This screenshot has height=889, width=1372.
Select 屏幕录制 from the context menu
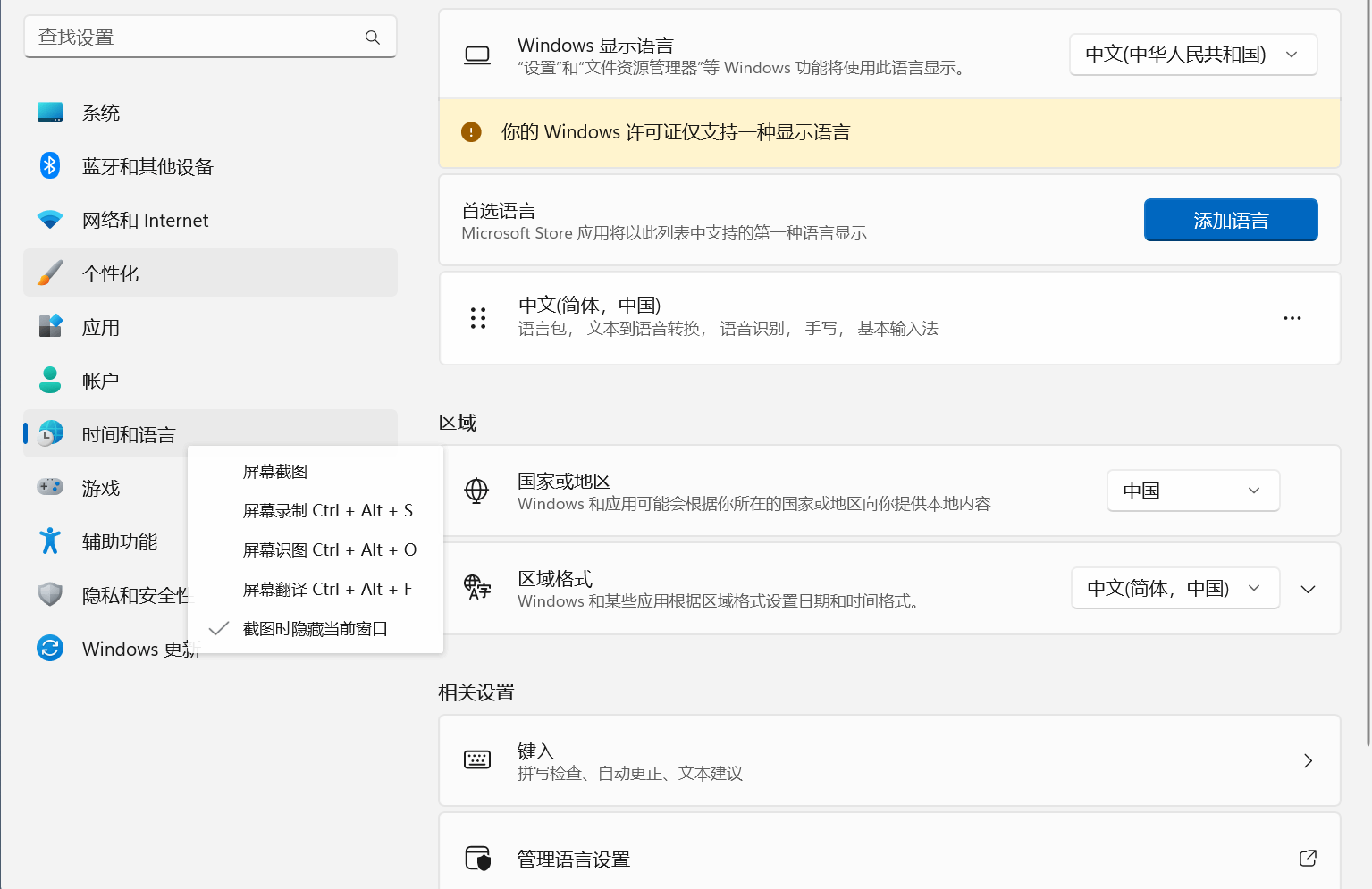[x=327, y=510]
